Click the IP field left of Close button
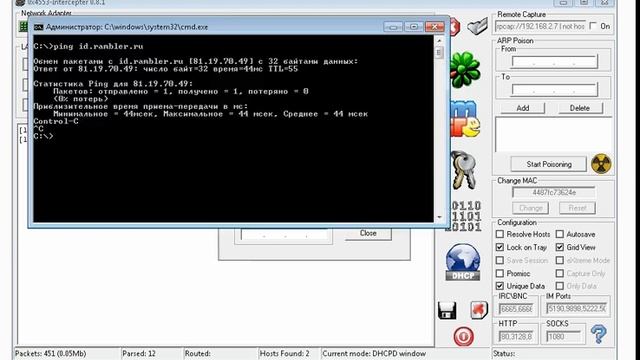The image size is (640, 360). (x=284, y=235)
